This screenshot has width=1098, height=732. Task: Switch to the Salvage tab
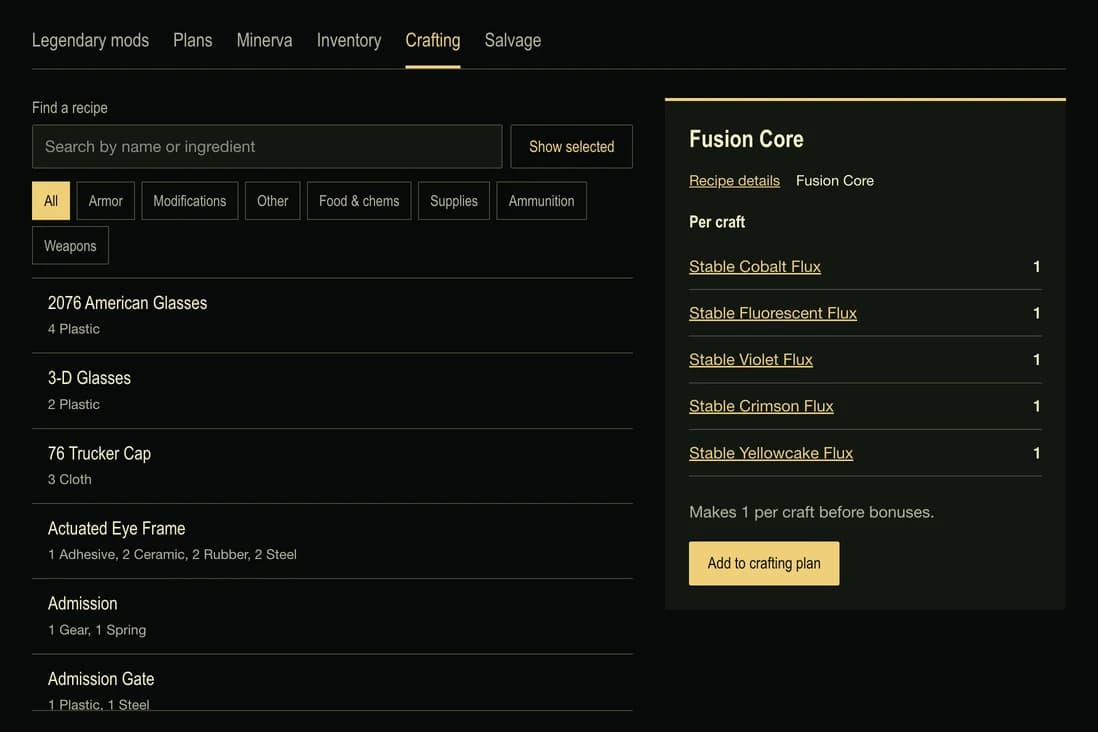click(x=513, y=41)
